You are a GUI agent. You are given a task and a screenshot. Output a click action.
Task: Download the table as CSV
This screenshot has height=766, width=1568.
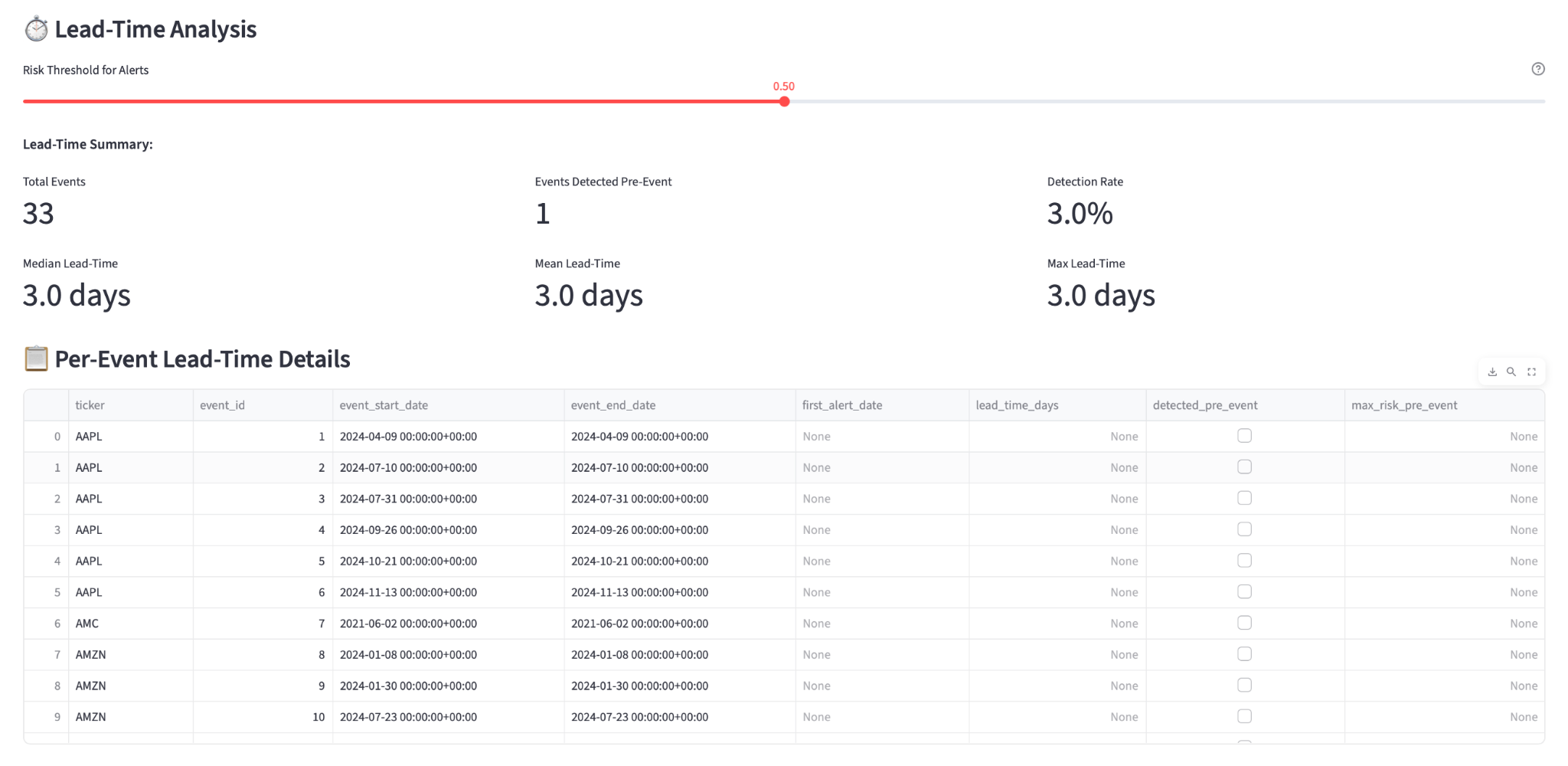click(1491, 372)
